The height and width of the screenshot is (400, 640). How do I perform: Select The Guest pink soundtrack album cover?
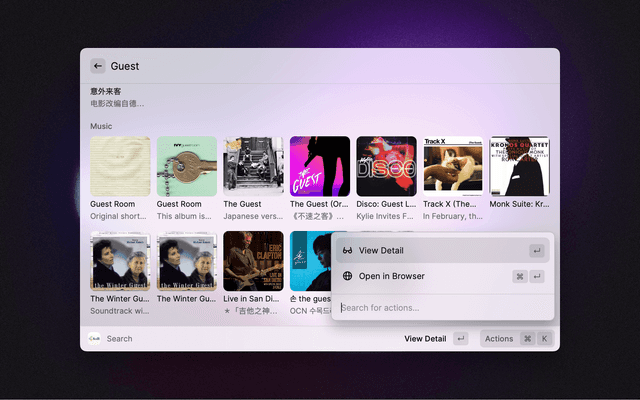[319, 167]
